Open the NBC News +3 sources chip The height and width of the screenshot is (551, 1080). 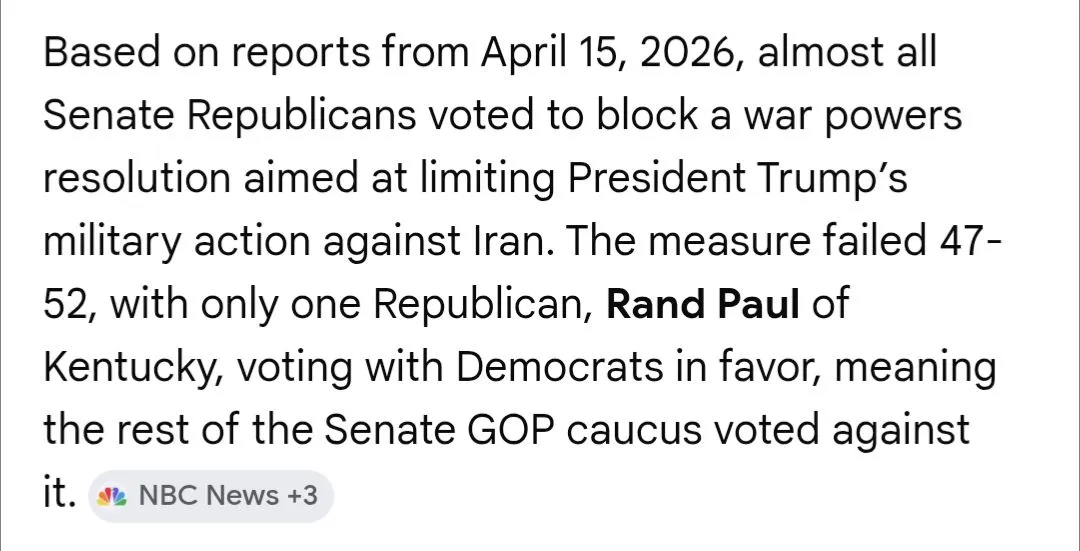click(210, 495)
